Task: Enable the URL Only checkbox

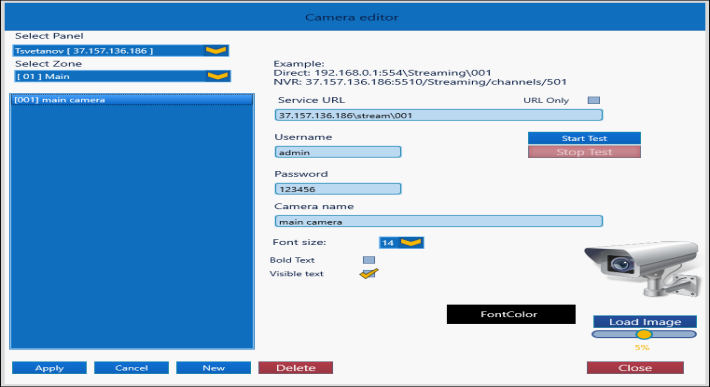Action: click(x=594, y=100)
